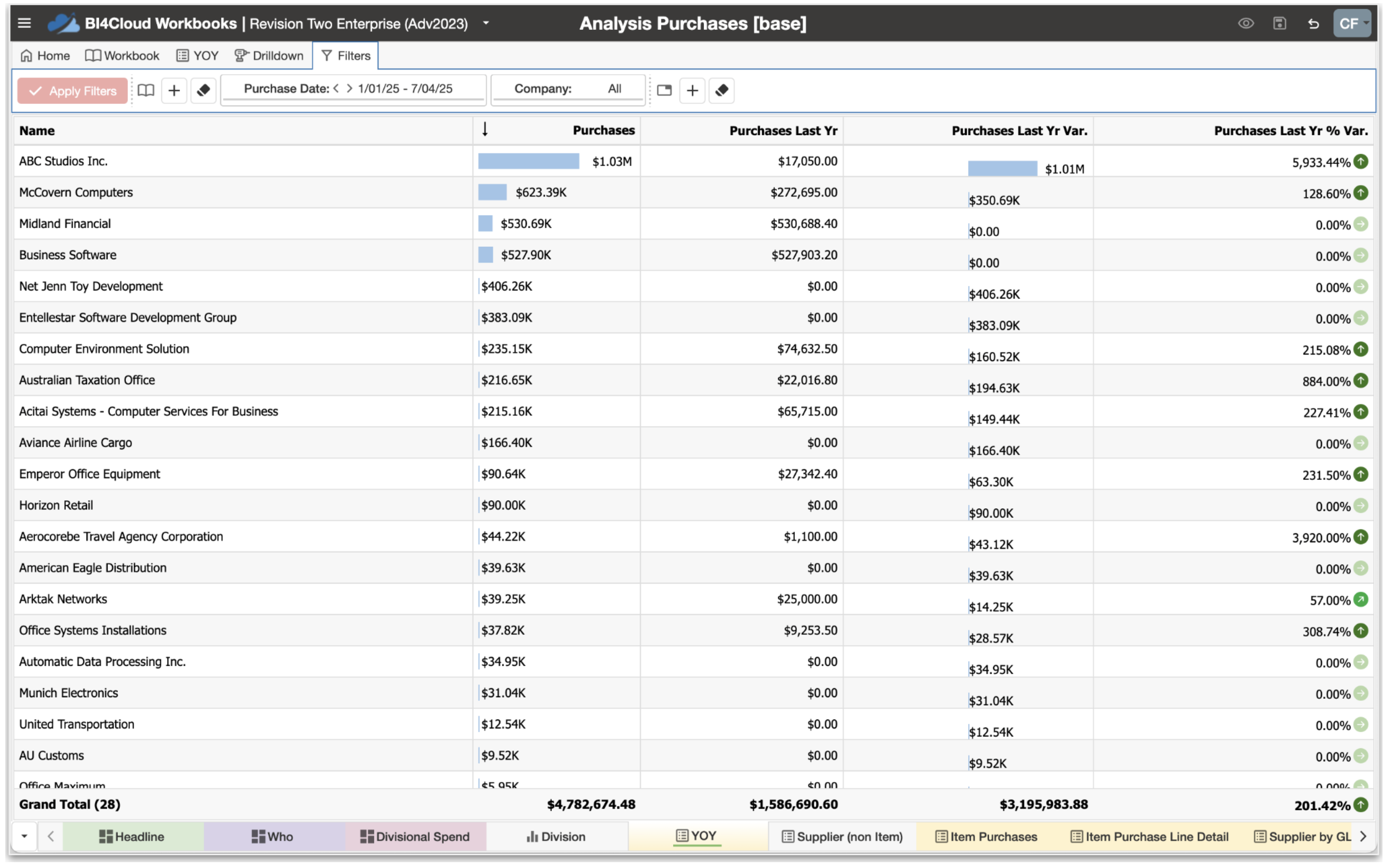Click green up arrow on McCovern Computers row
Viewport: 1391px width, 868px height.
pos(1361,193)
